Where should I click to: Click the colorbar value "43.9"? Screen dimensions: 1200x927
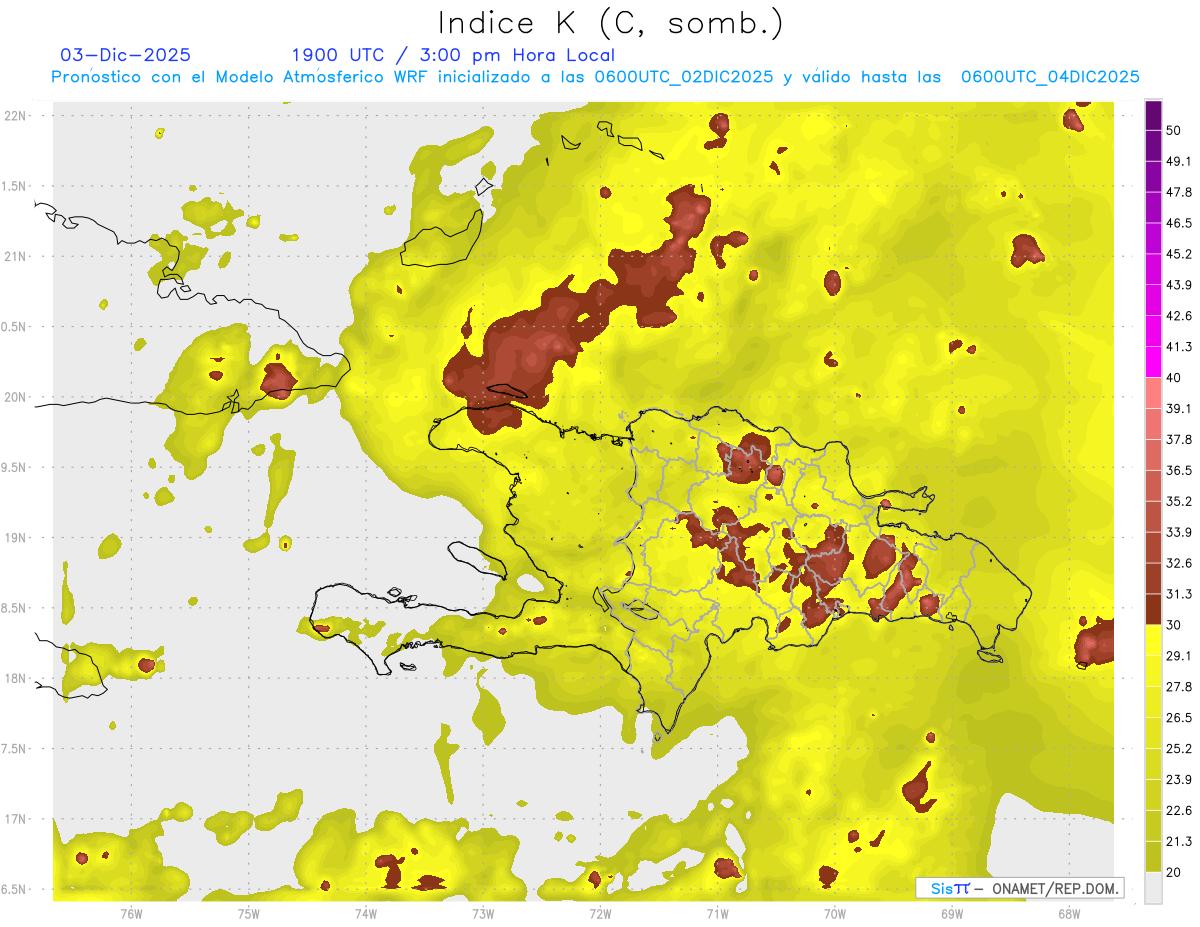[x=1179, y=285]
